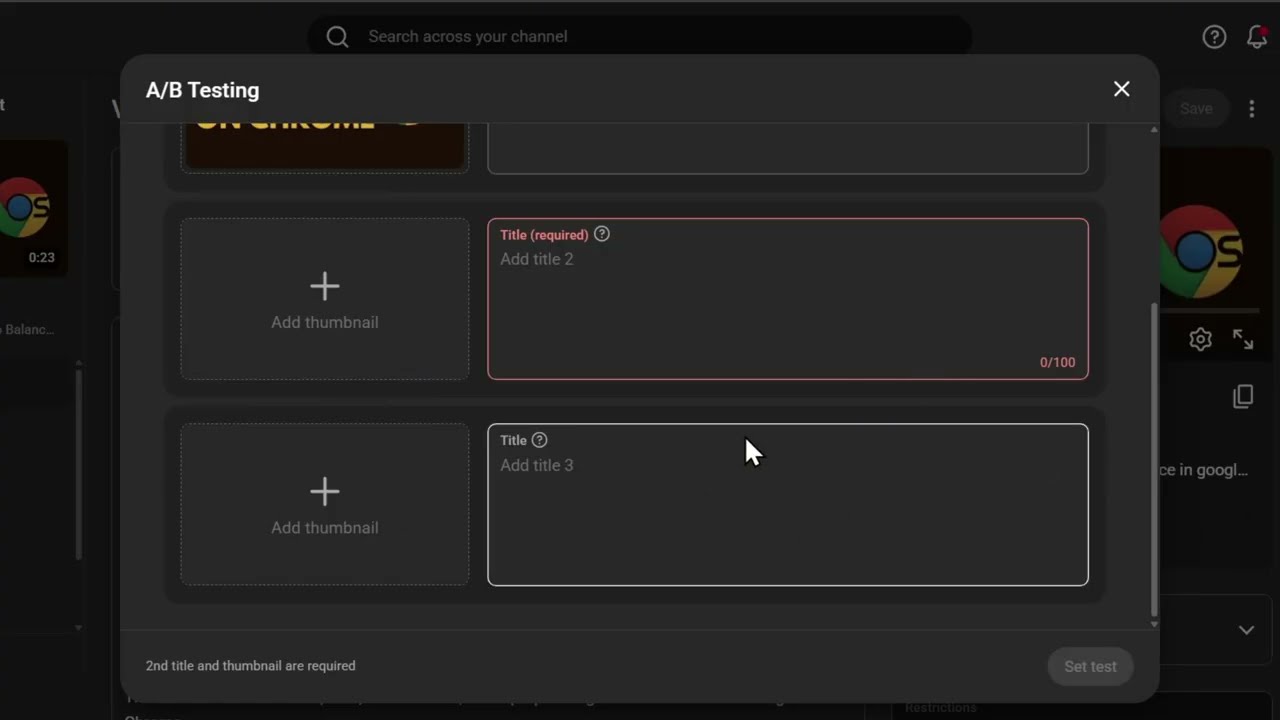
Task: Expand the video preview to fullscreen
Action: click(1243, 339)
